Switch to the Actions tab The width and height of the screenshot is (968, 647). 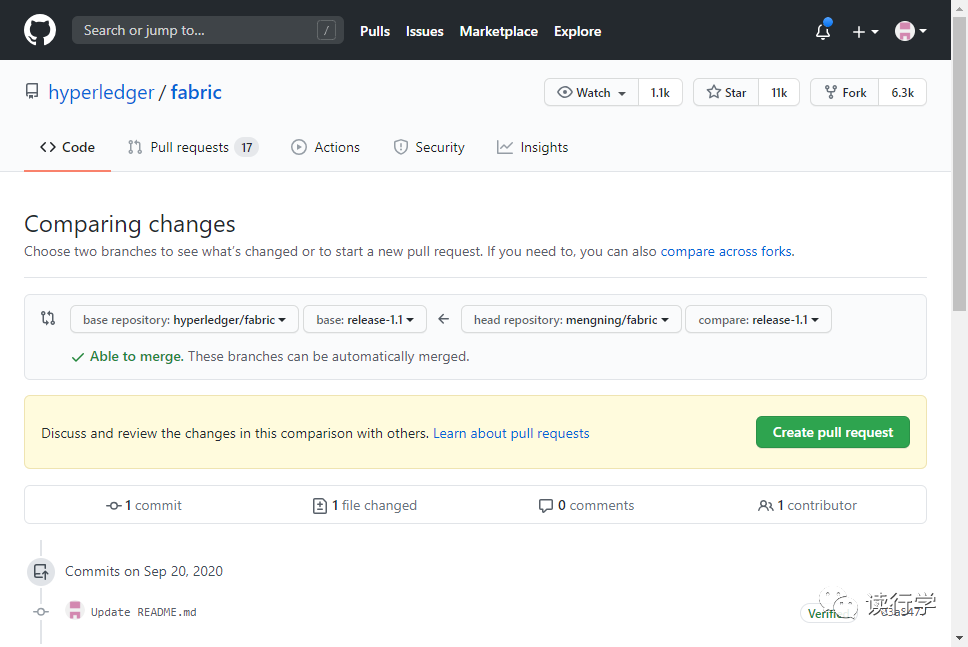[325, 147]
